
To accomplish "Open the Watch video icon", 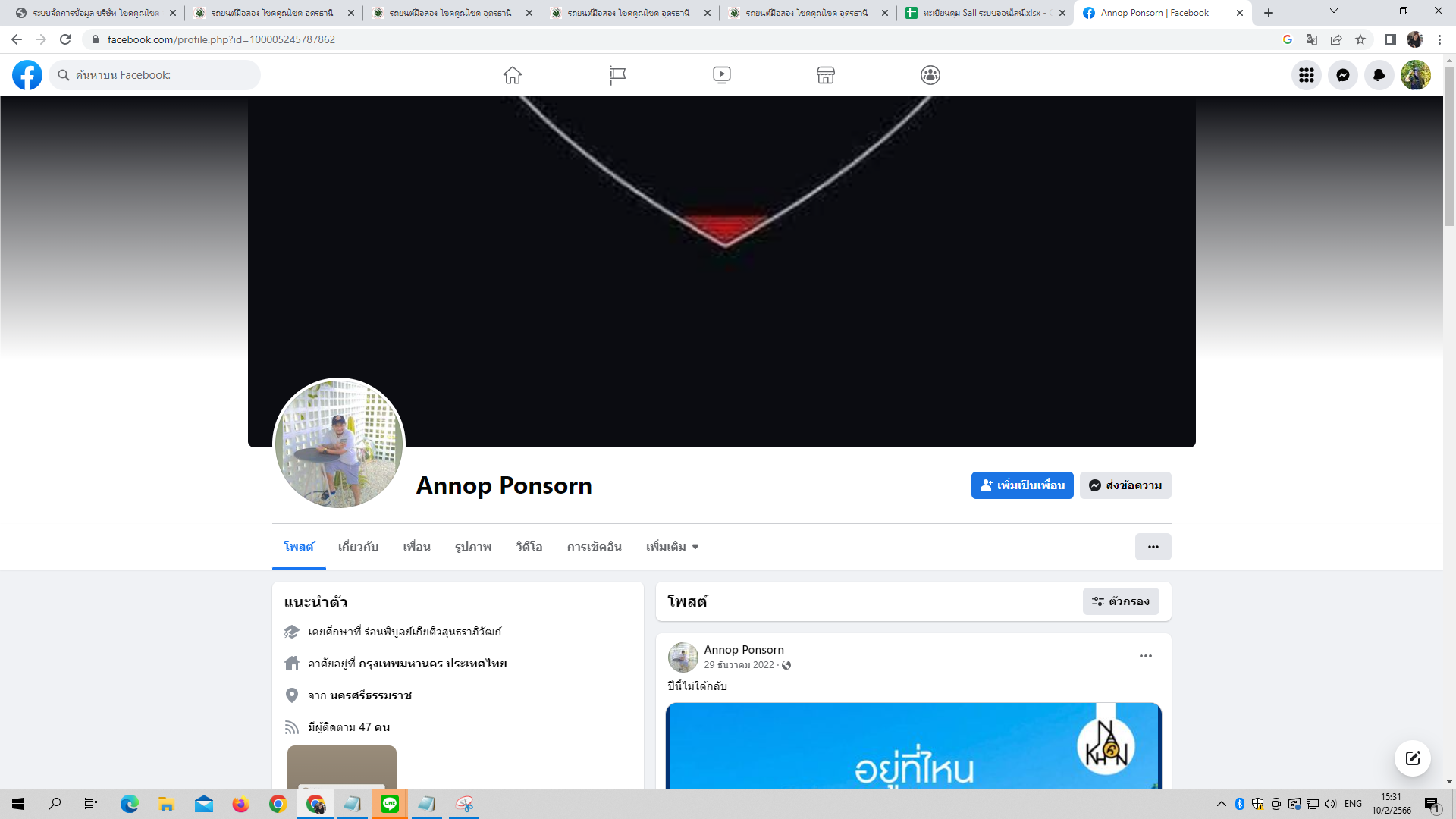I will pos(722,75).
